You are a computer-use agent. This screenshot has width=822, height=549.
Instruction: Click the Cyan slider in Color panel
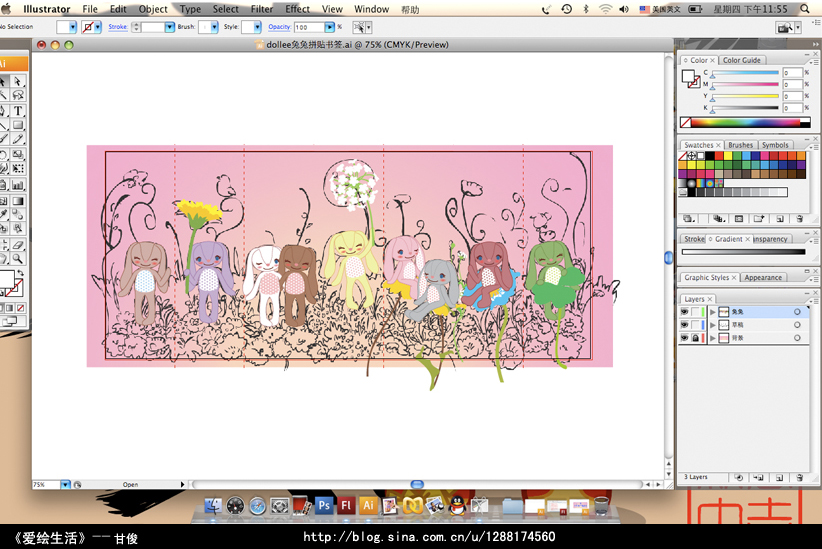point(745,73)
